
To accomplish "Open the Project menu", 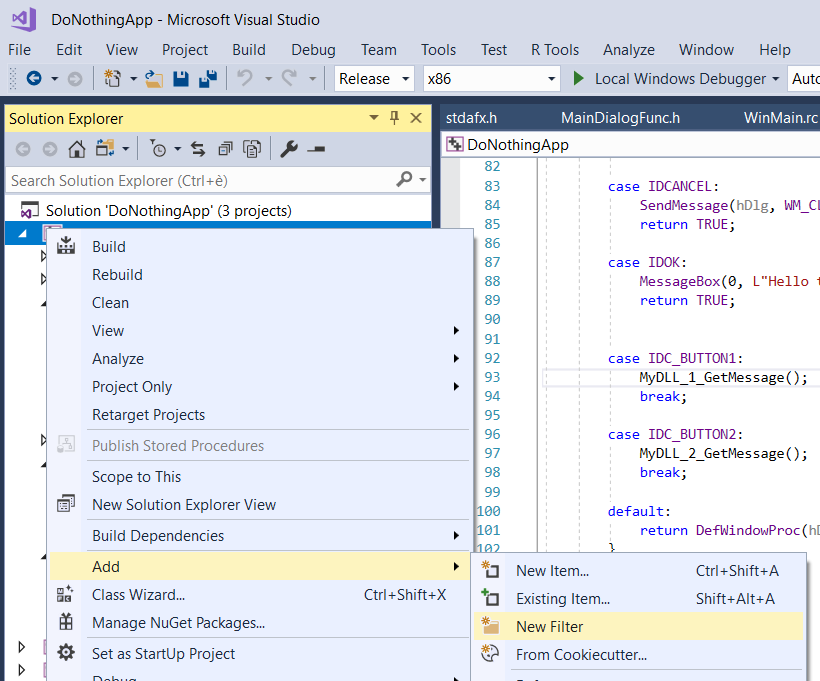I will click(x=185, y=50).
